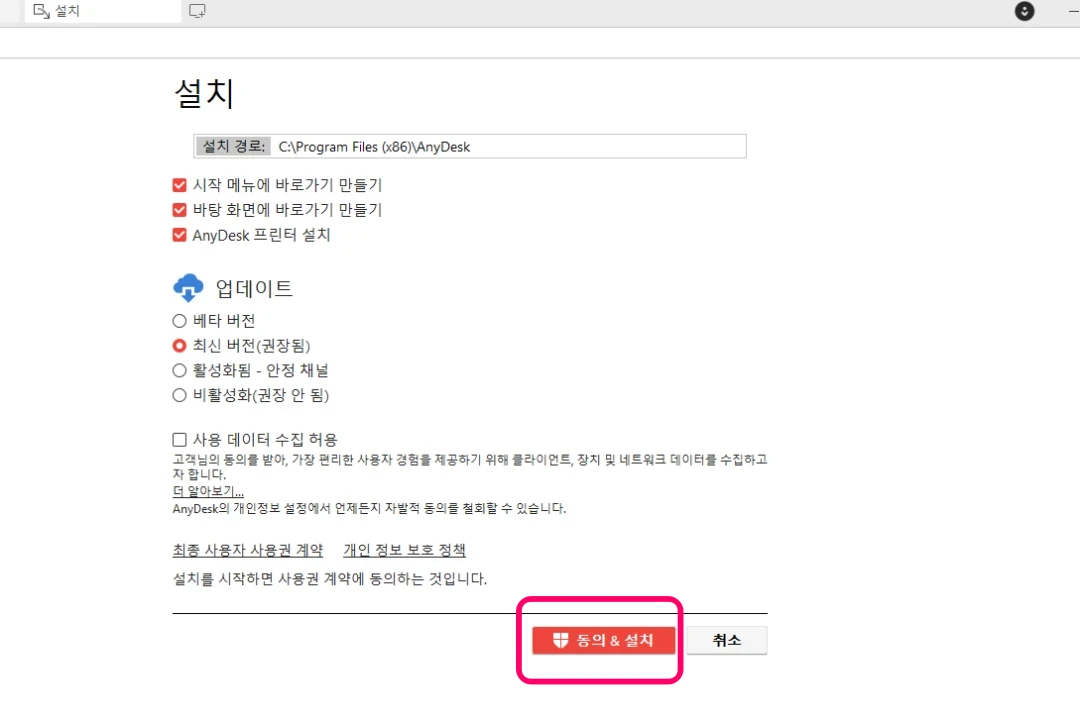This screenshot has width=1080, height=721.
Task: Enable 사용 데이터 수집 허용 checkbox
Action: (x=180, y=439)
